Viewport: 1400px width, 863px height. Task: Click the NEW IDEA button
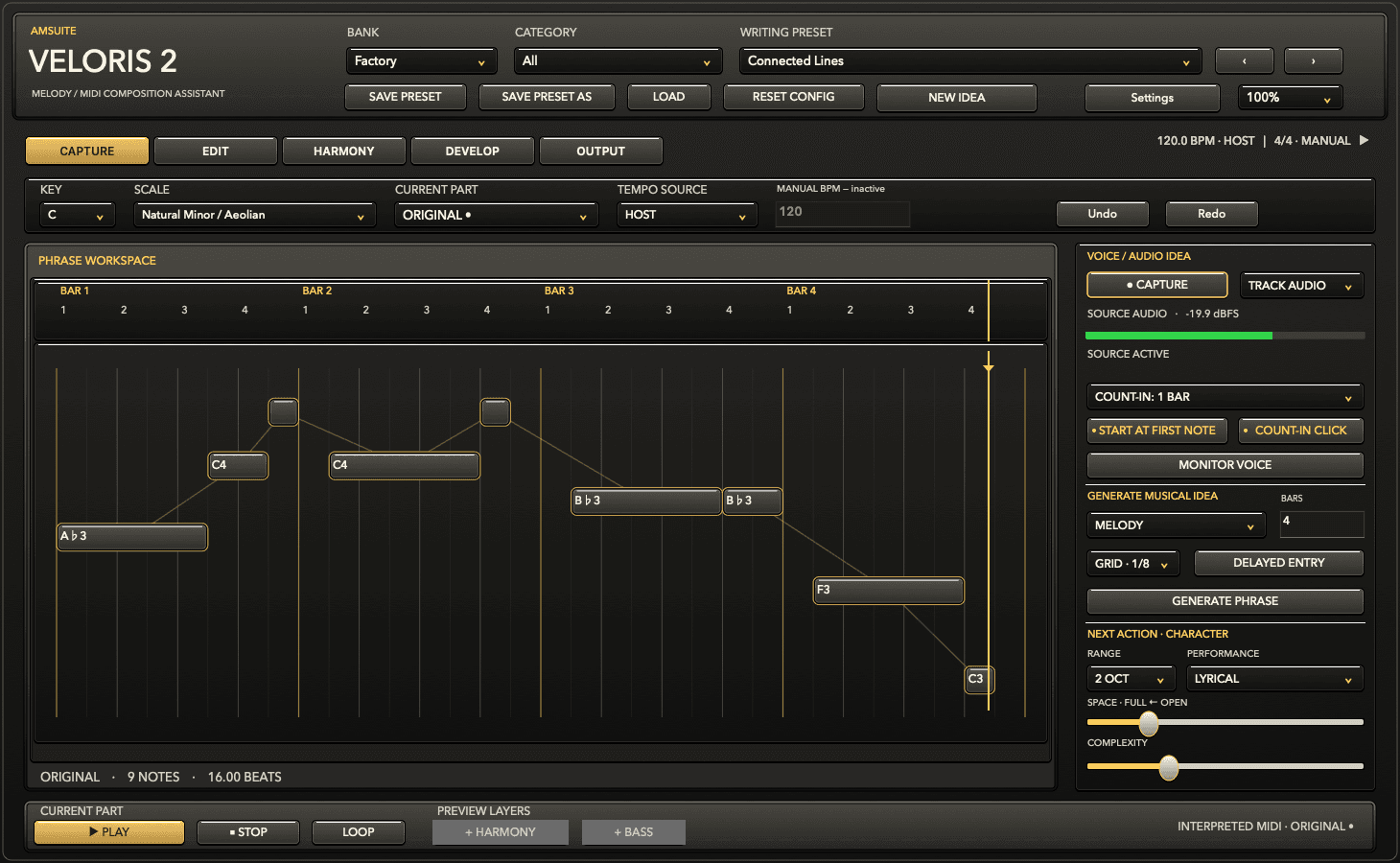[x=957, y=97]
